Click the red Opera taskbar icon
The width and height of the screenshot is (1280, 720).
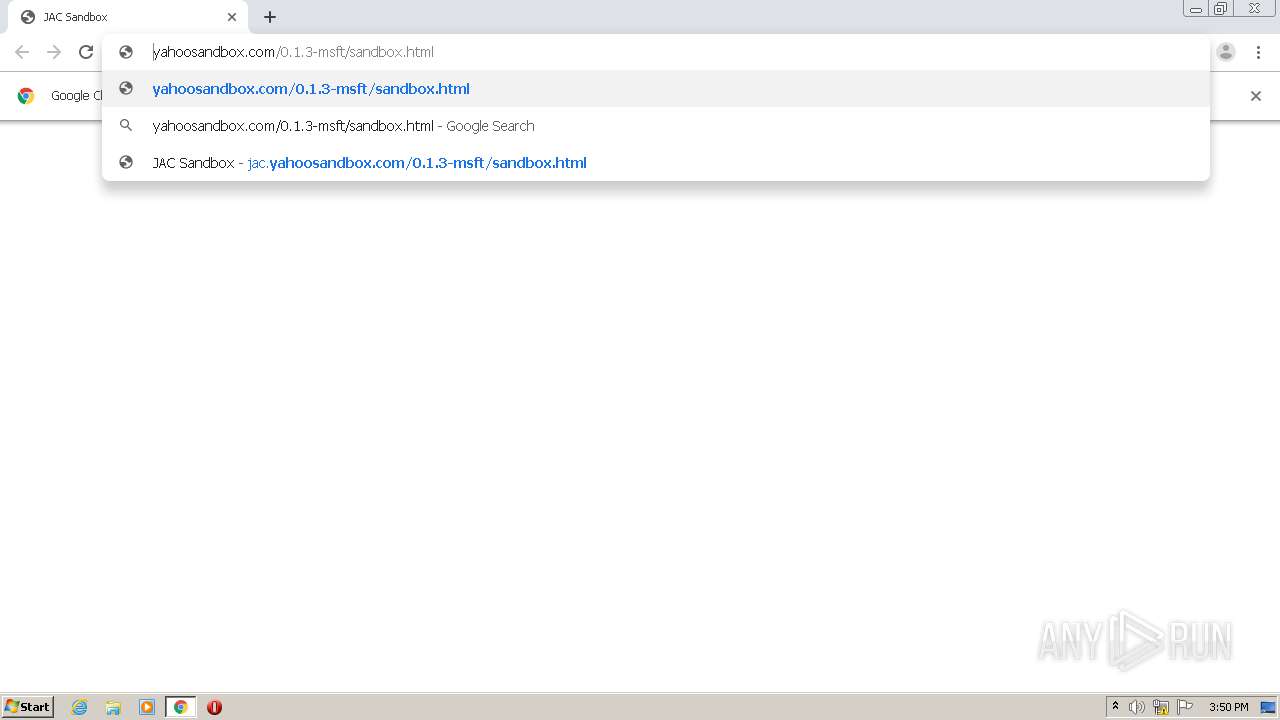point(214,707)
